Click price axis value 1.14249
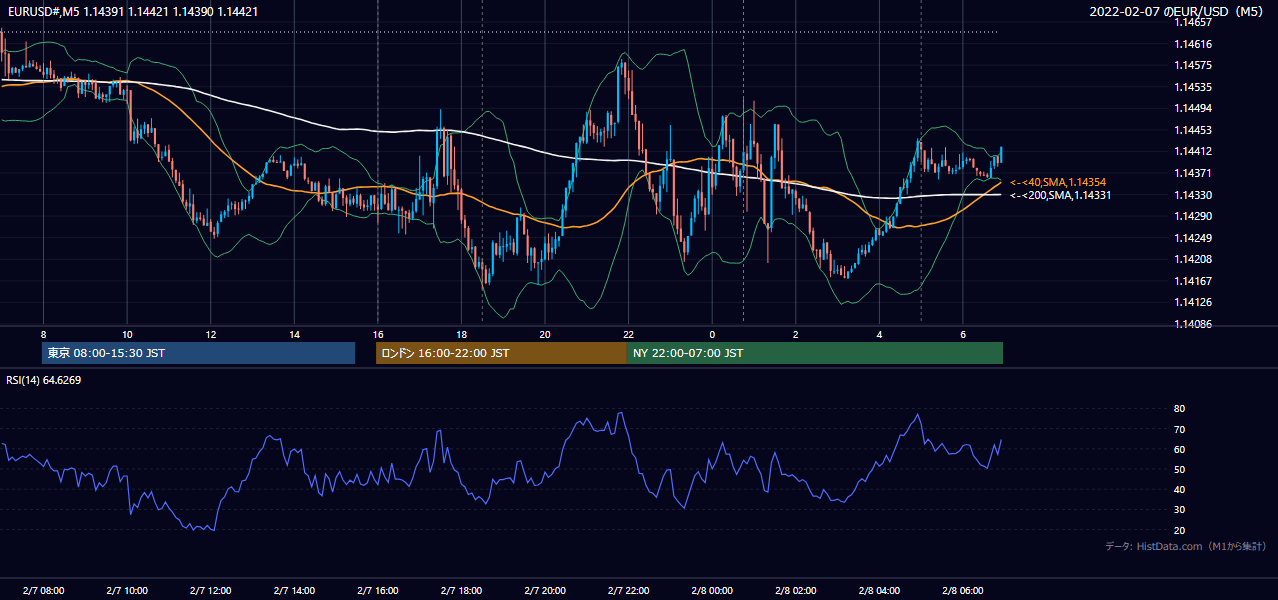The width and height of the screenshot is (1278, 600). [1192, 237]
